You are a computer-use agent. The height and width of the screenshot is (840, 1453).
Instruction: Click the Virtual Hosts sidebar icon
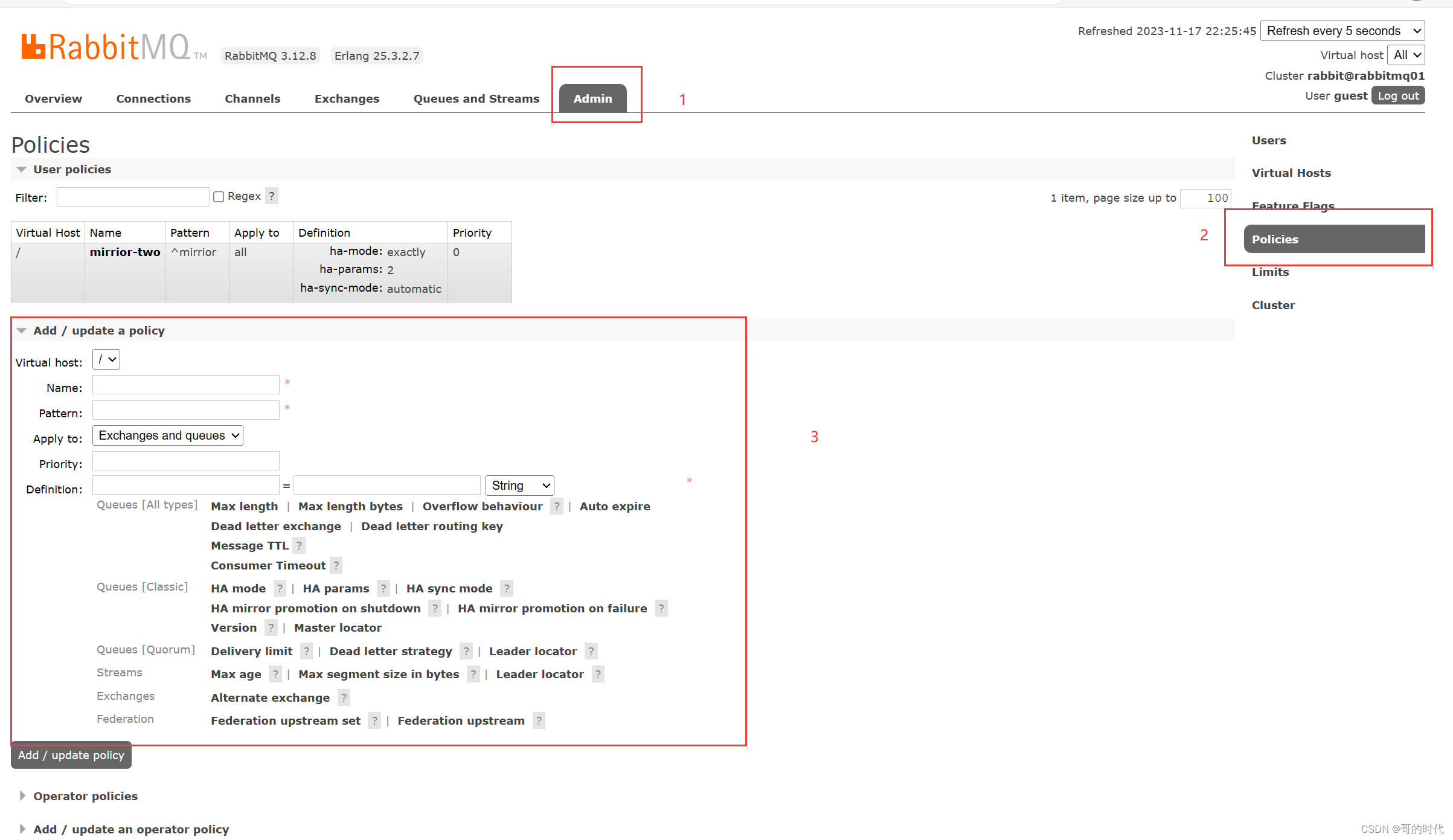pos(1292,172)
